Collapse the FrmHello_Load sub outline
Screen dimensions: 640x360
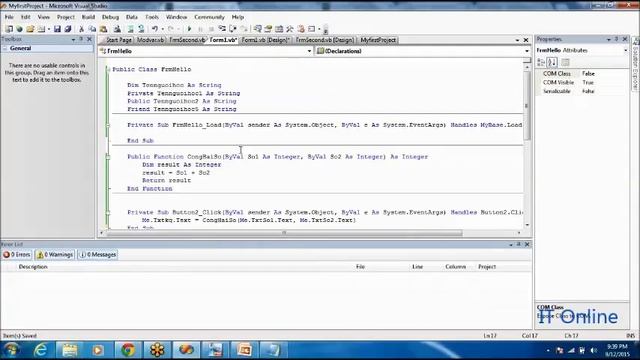pyautogui.click(x=108, y=125)
